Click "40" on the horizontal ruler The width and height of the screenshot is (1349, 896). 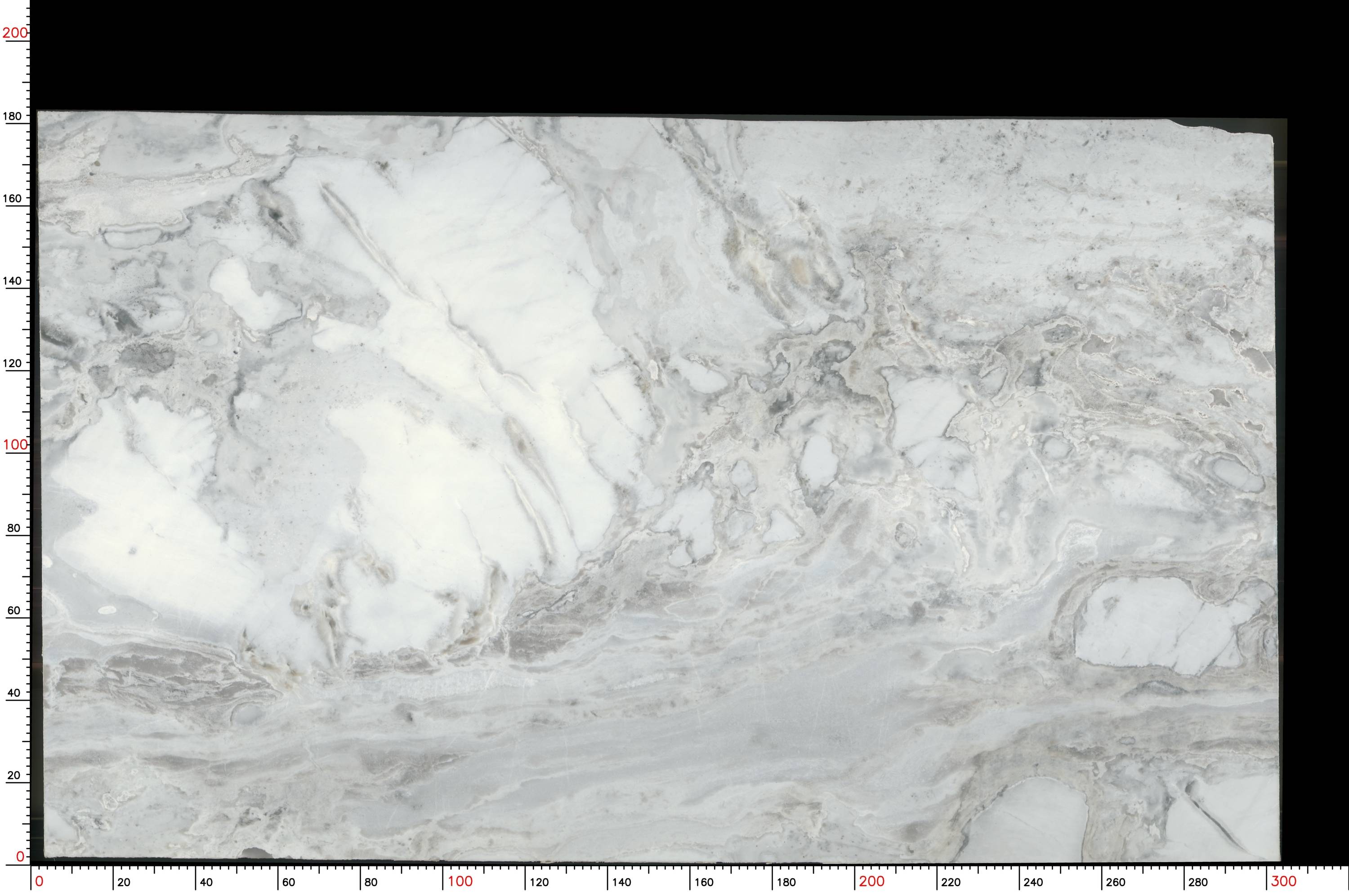(x=206, y=882)
